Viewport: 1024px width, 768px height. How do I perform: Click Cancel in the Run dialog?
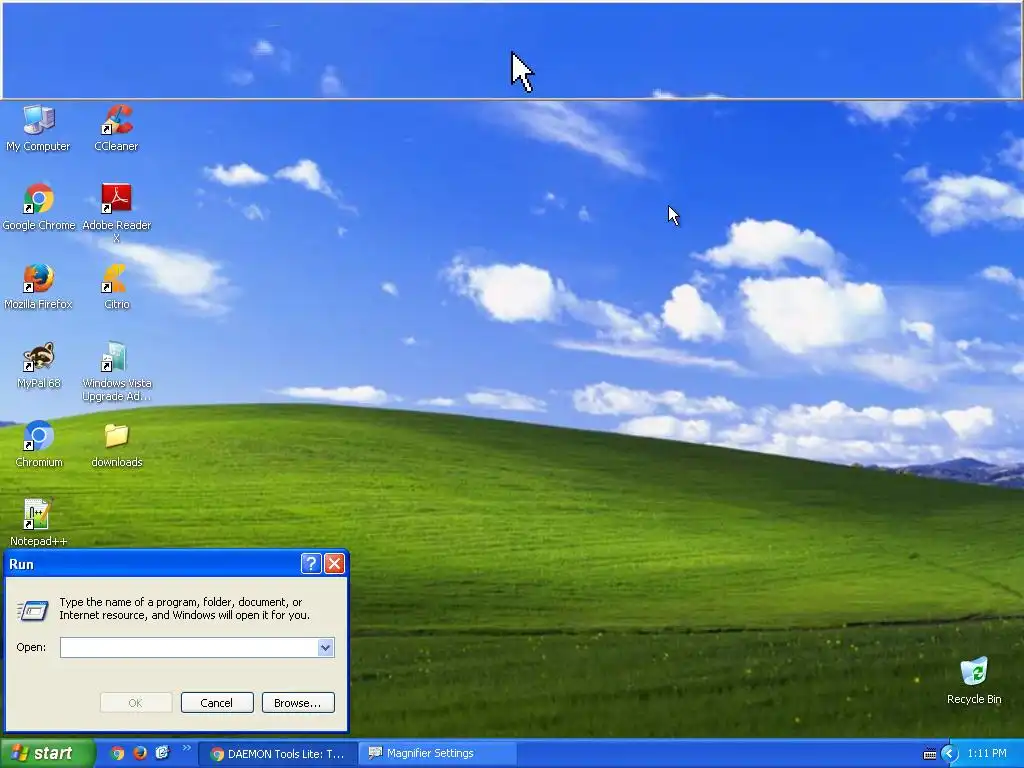pos(217,703)
